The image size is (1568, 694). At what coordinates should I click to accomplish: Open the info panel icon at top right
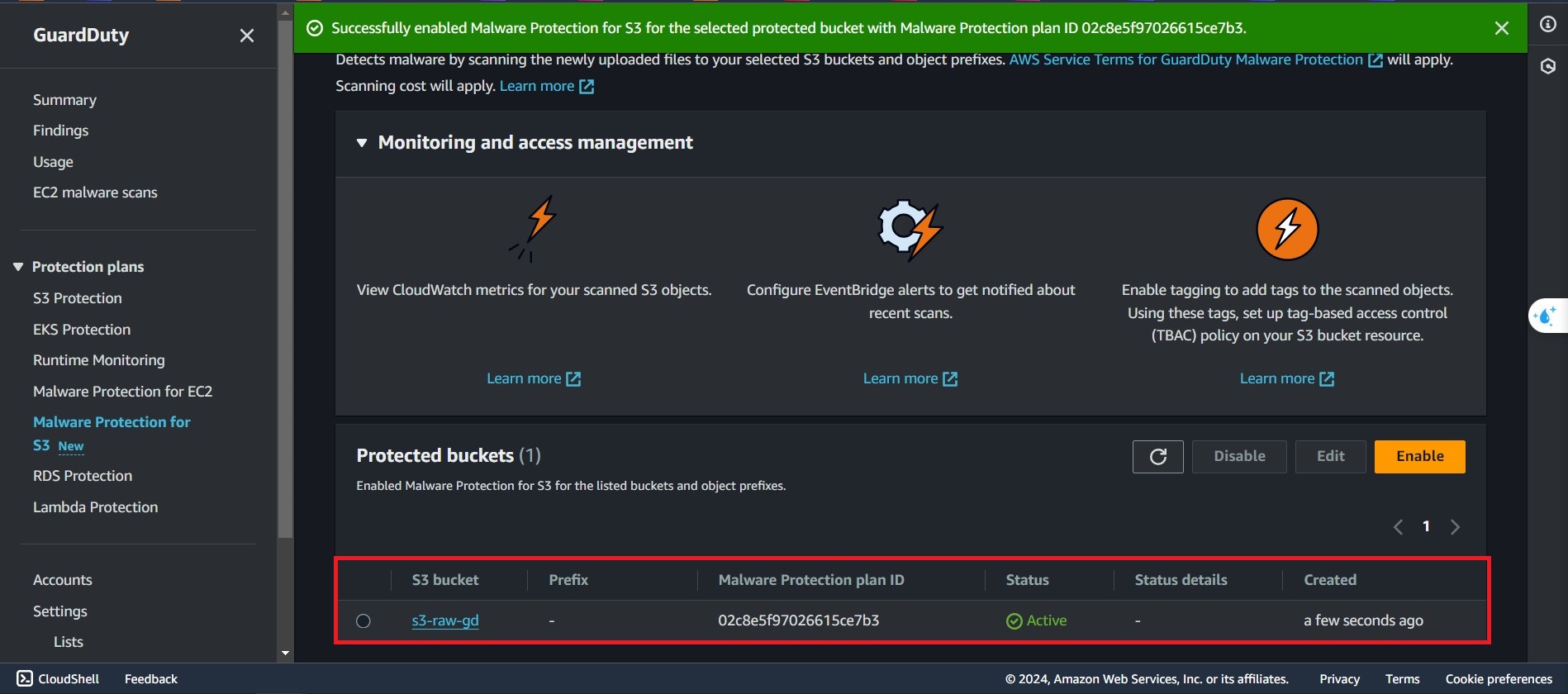pyautogui.click(x=1547, y=24)
